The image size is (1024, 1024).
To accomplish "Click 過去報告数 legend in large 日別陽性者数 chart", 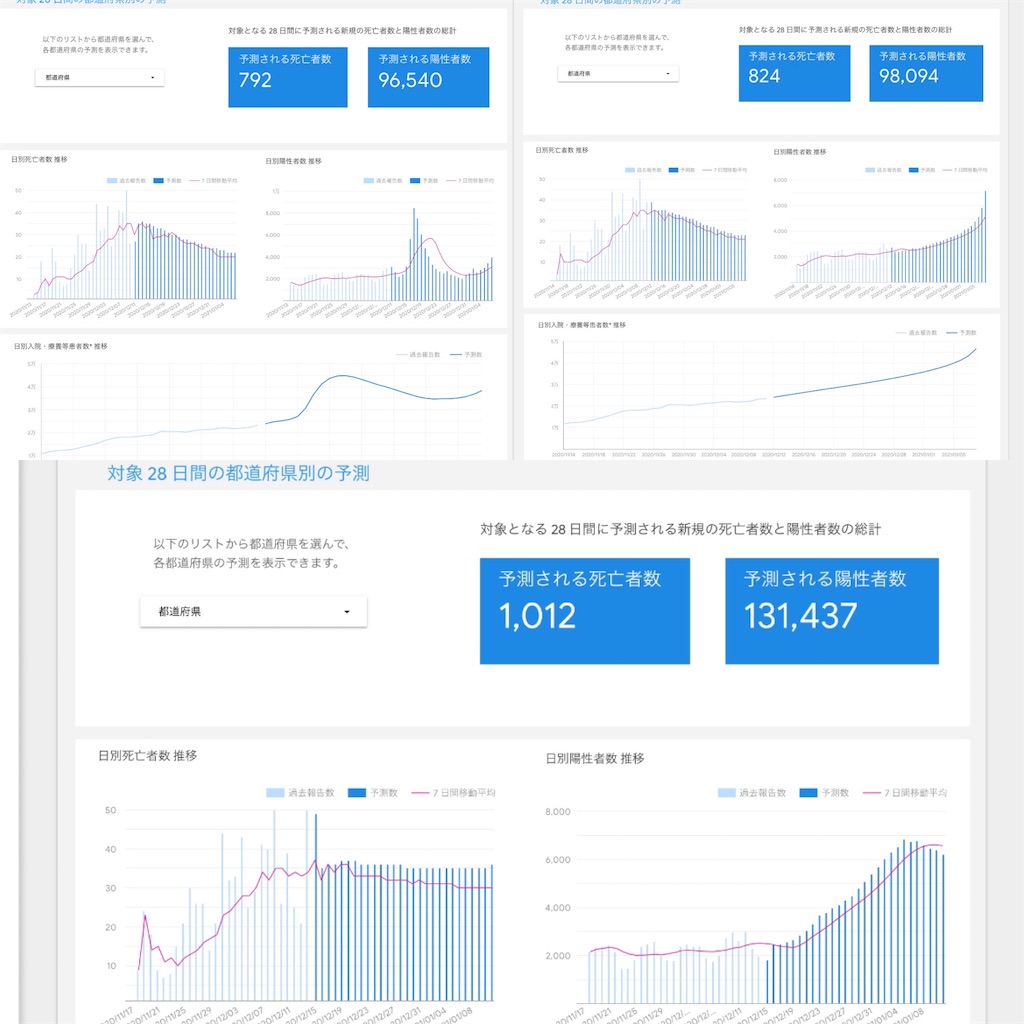I will coord(752,793).
